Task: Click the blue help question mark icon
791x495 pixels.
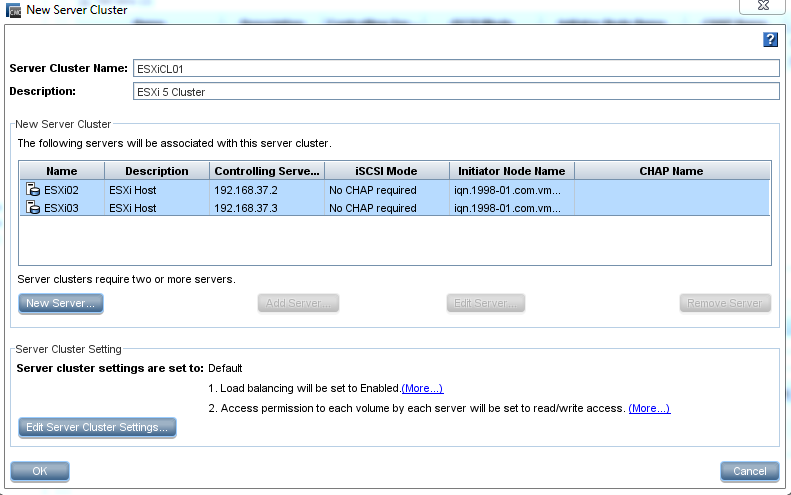Action: 770,39
